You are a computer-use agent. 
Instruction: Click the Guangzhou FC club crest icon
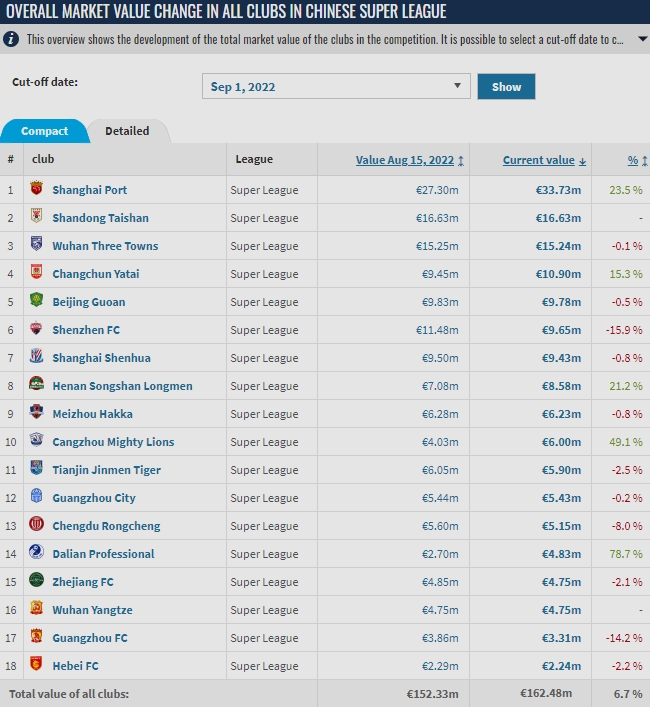(37, 637)
